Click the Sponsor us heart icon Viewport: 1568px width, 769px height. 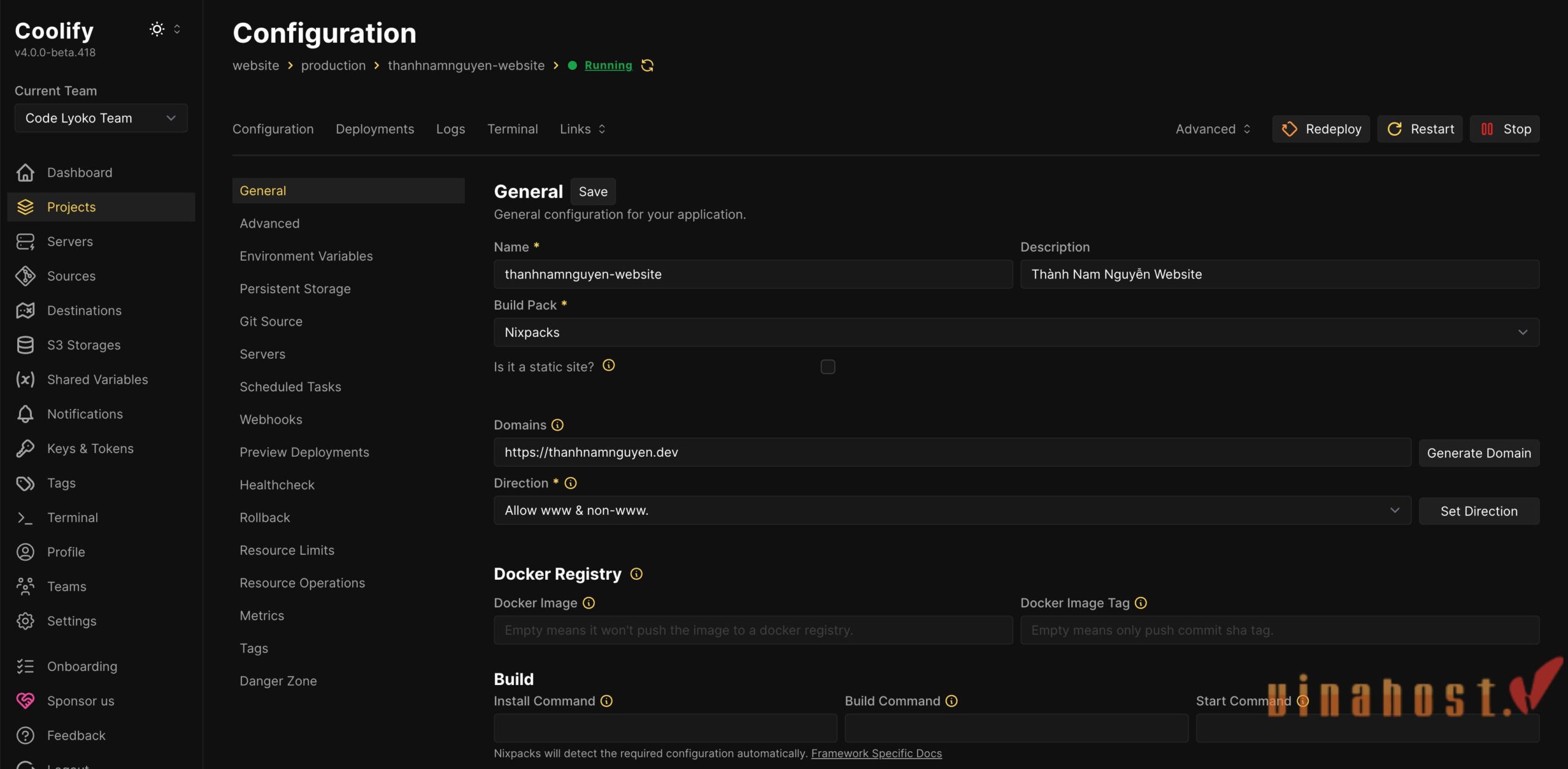pyautogui.click(x=25, y=701)
